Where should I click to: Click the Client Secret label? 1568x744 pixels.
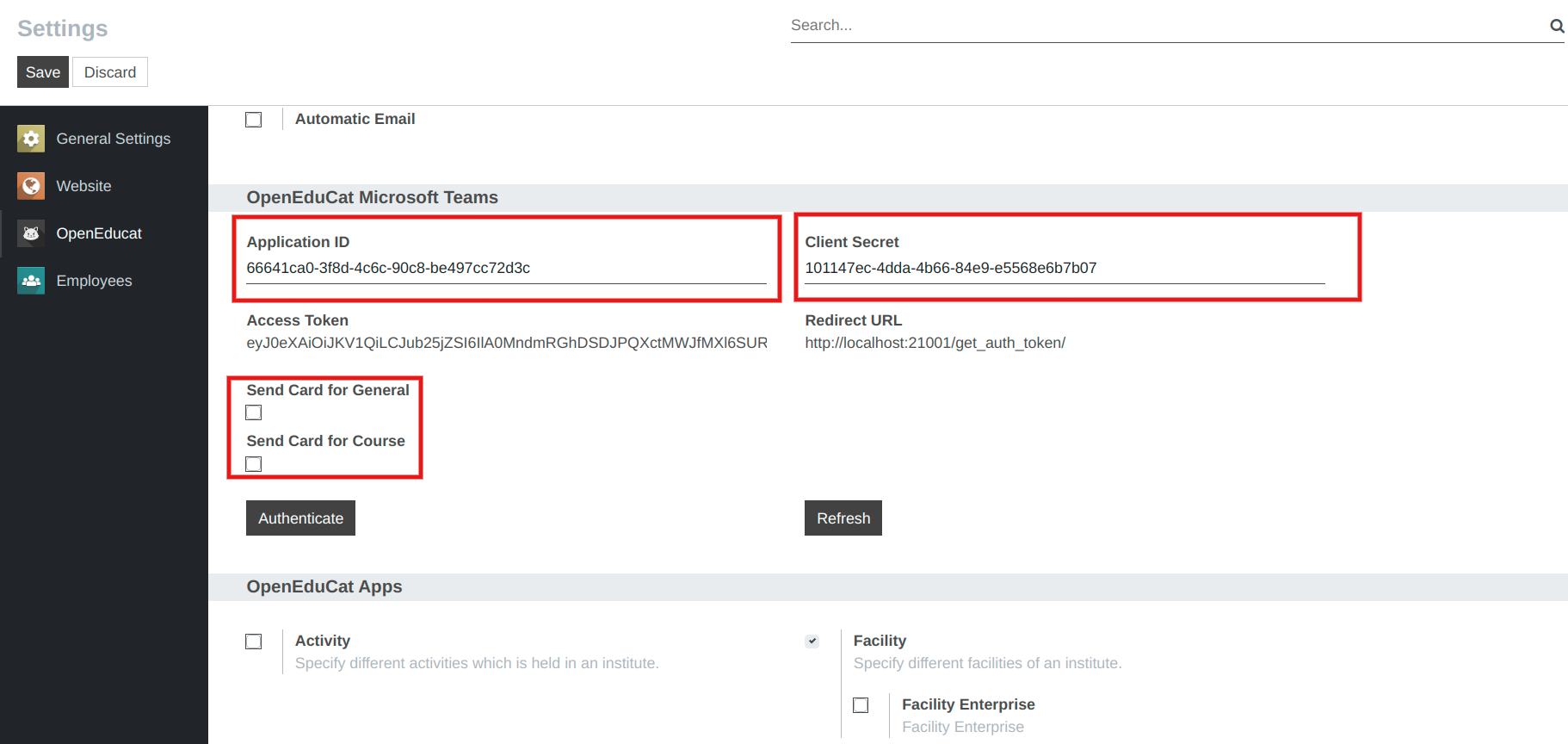pos(852,242)
